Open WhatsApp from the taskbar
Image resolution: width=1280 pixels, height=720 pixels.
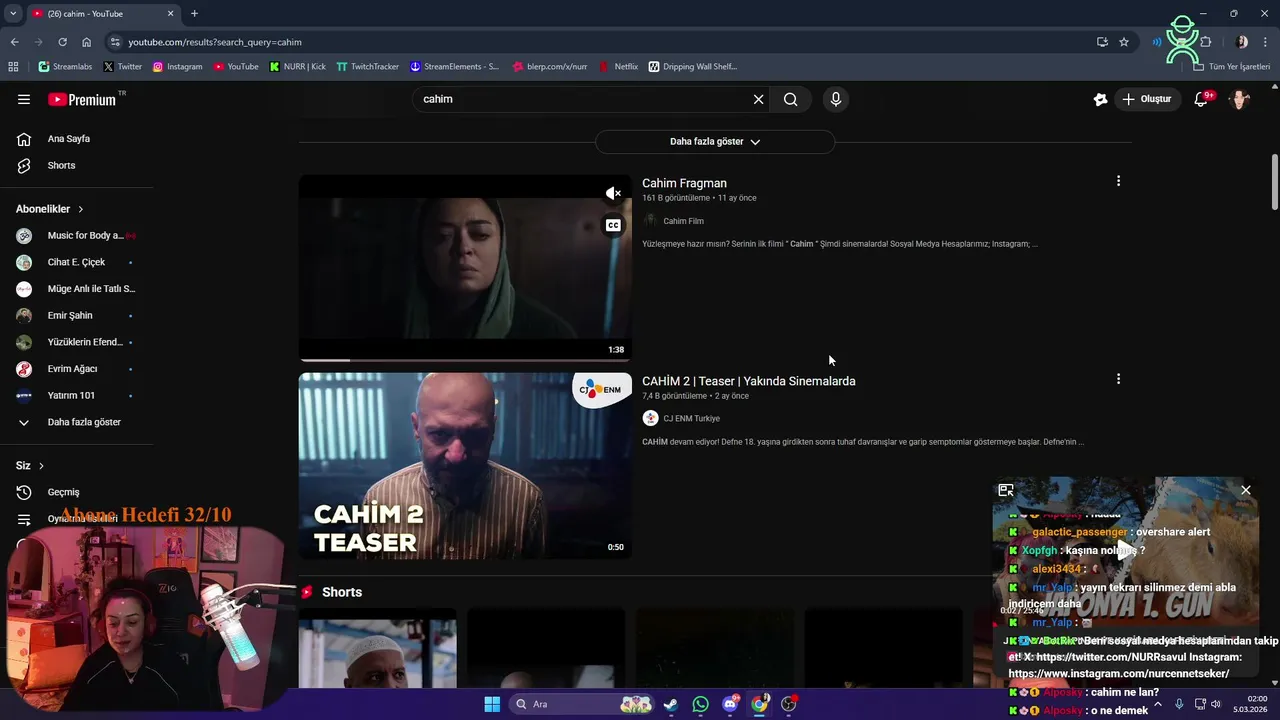pos(700,704)
